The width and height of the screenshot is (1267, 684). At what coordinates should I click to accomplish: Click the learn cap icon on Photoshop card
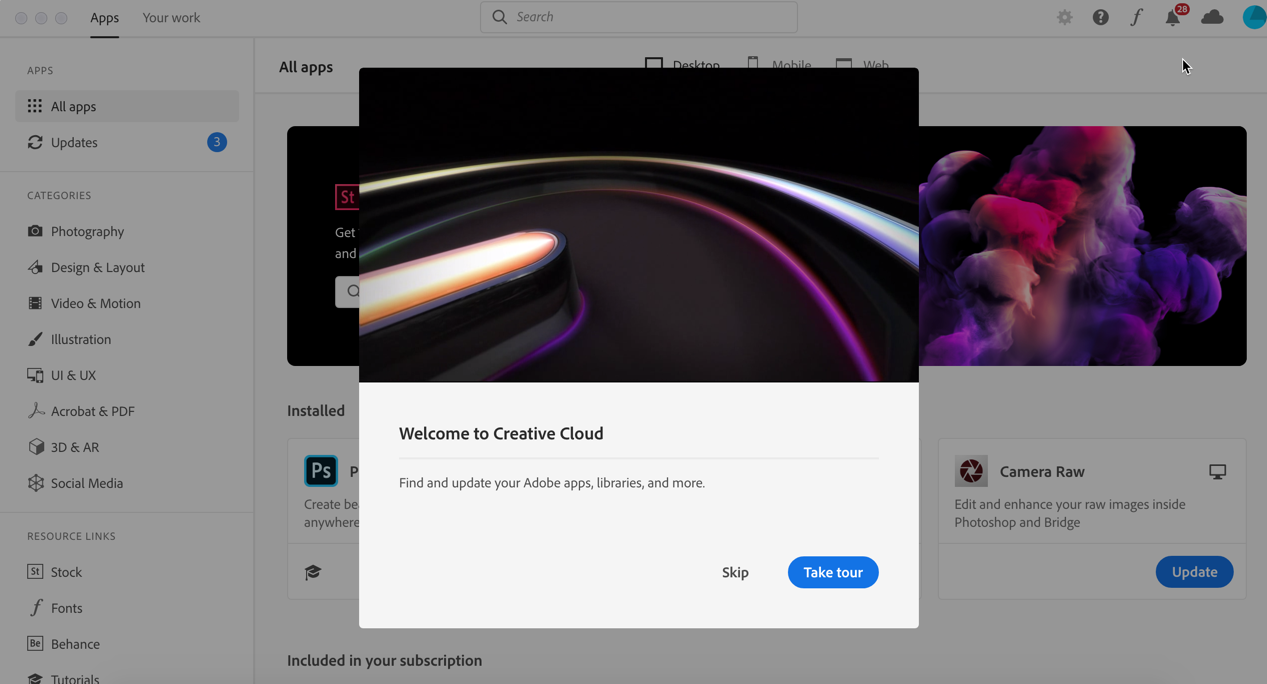(x=313, y=572)
